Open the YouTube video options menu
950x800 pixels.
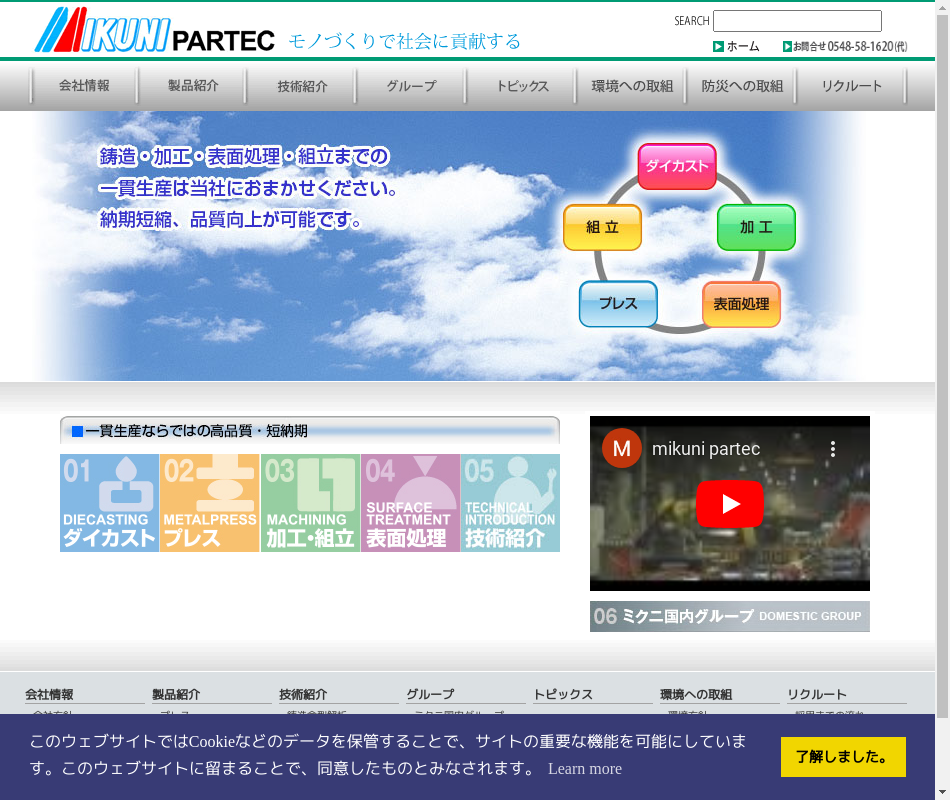click(x=833, y=449)
